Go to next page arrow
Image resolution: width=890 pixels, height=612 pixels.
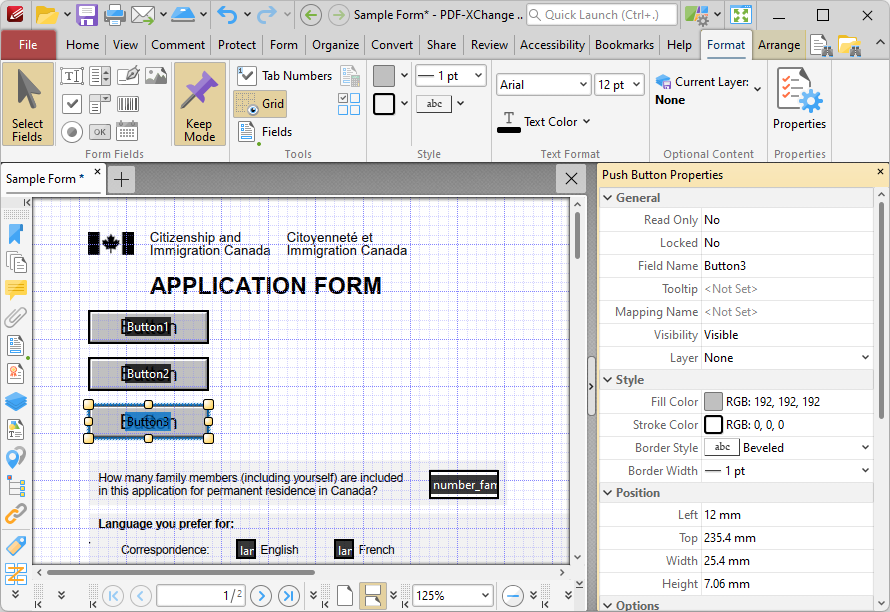coord(261,596)
